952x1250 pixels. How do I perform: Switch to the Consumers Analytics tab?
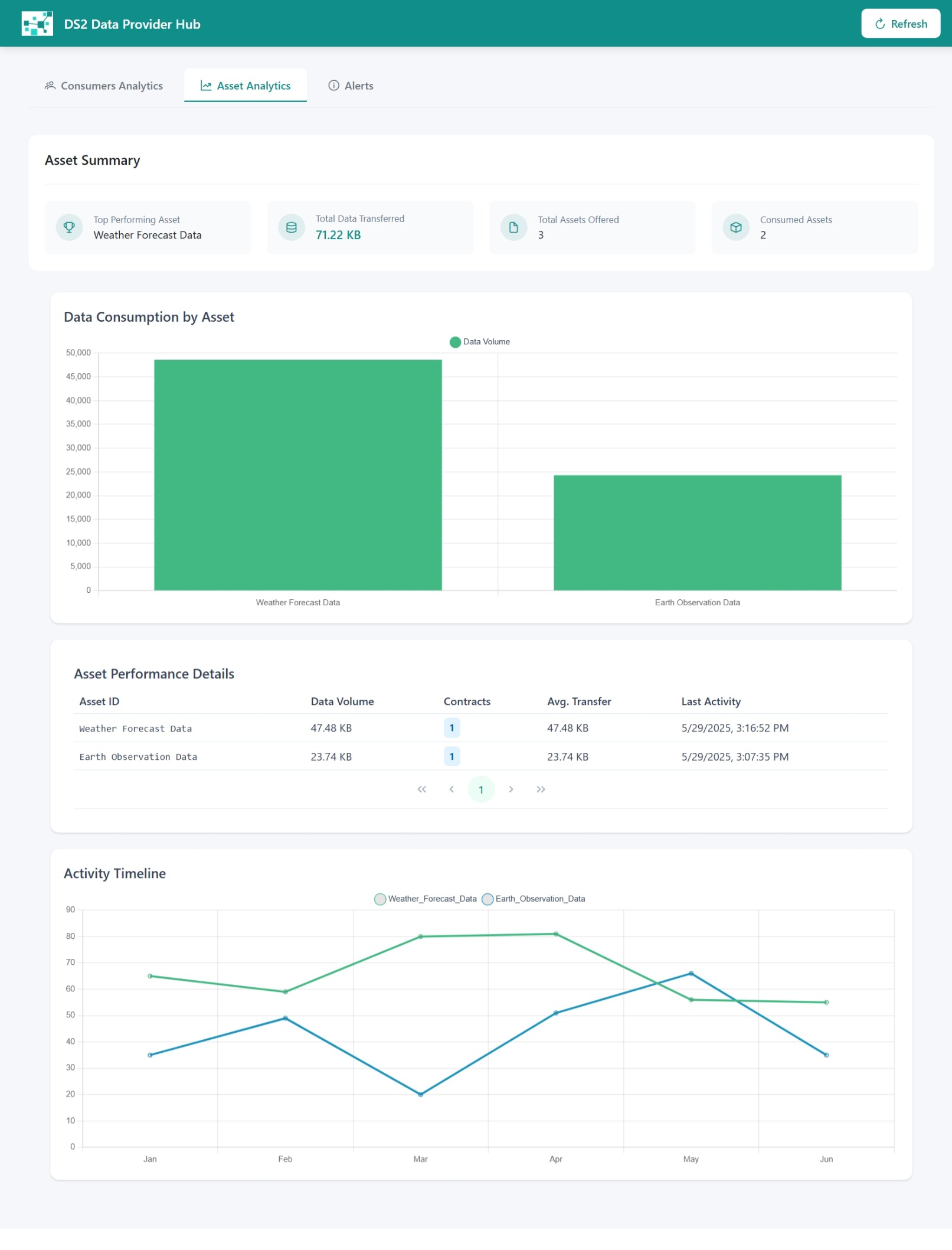pos(104,86)
